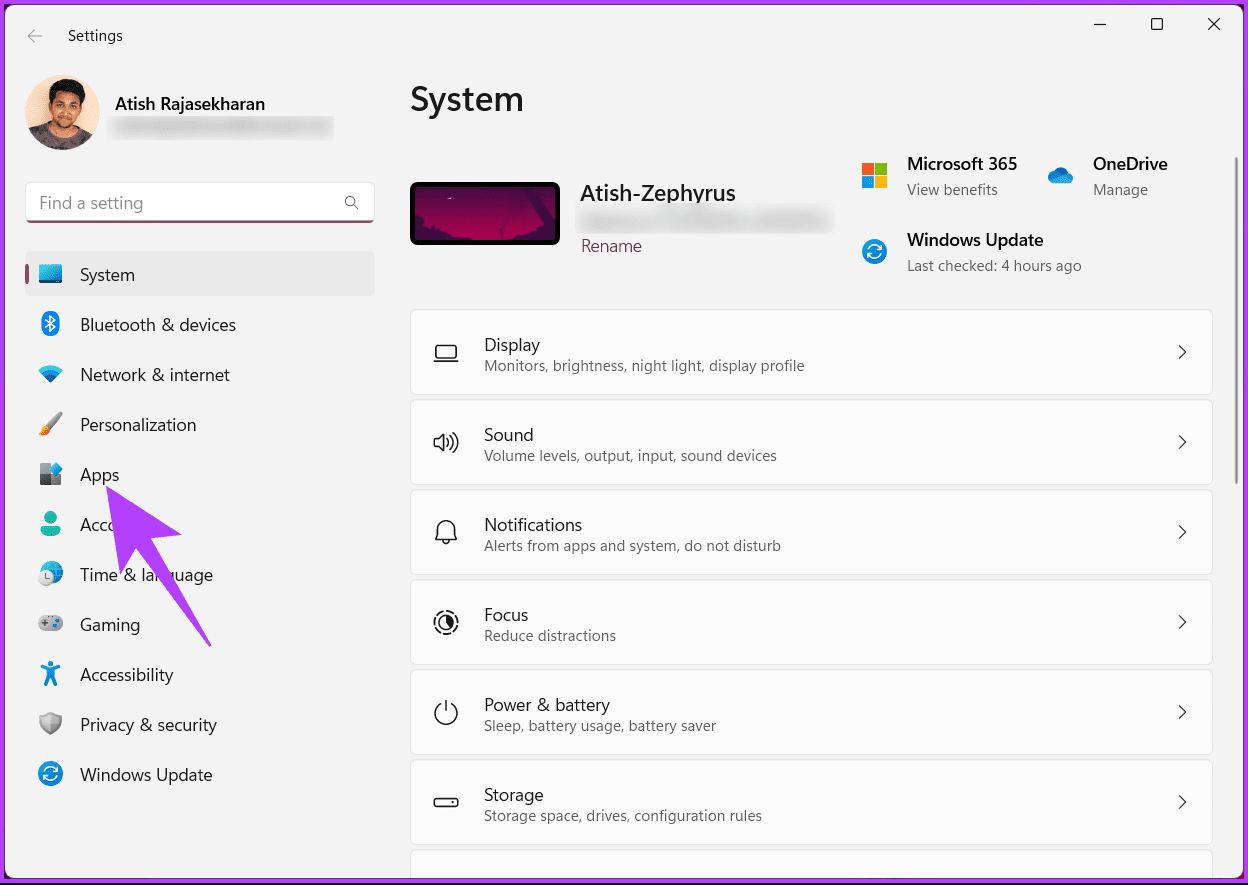Go to Bluetooth & devices label
This screenshot has height=885, width=1248.
tap(158, 325)
